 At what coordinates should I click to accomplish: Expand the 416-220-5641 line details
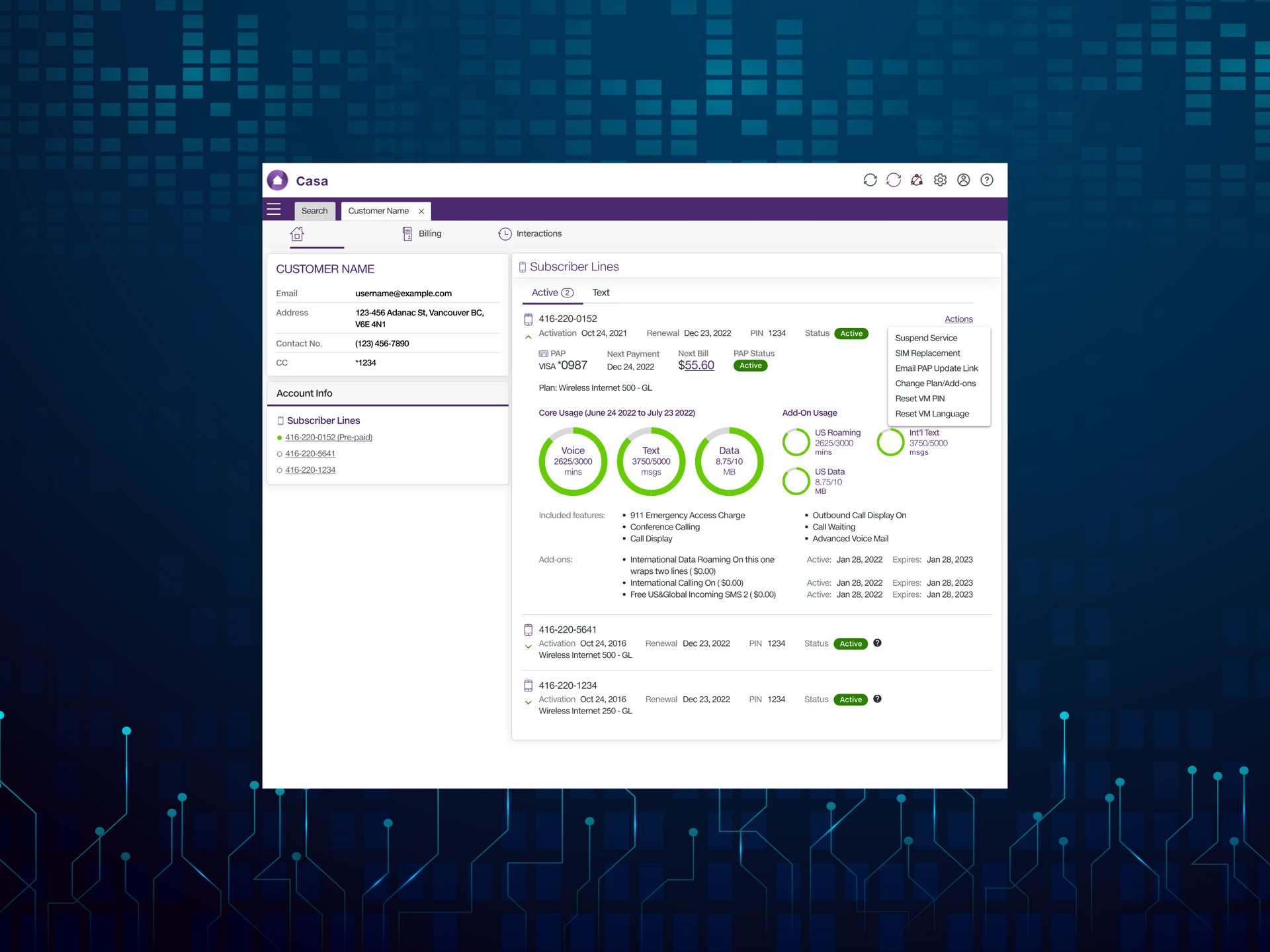tap(528, 647)
